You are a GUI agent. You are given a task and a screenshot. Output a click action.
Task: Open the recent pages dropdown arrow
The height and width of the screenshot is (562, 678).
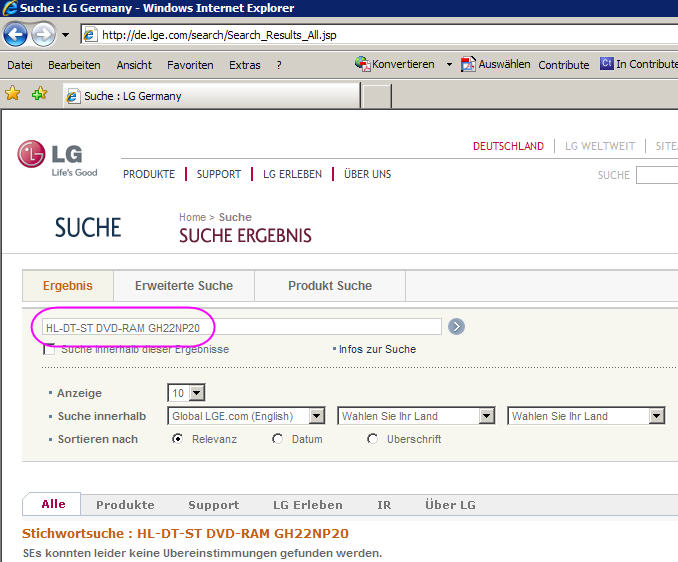click(65, 35)
